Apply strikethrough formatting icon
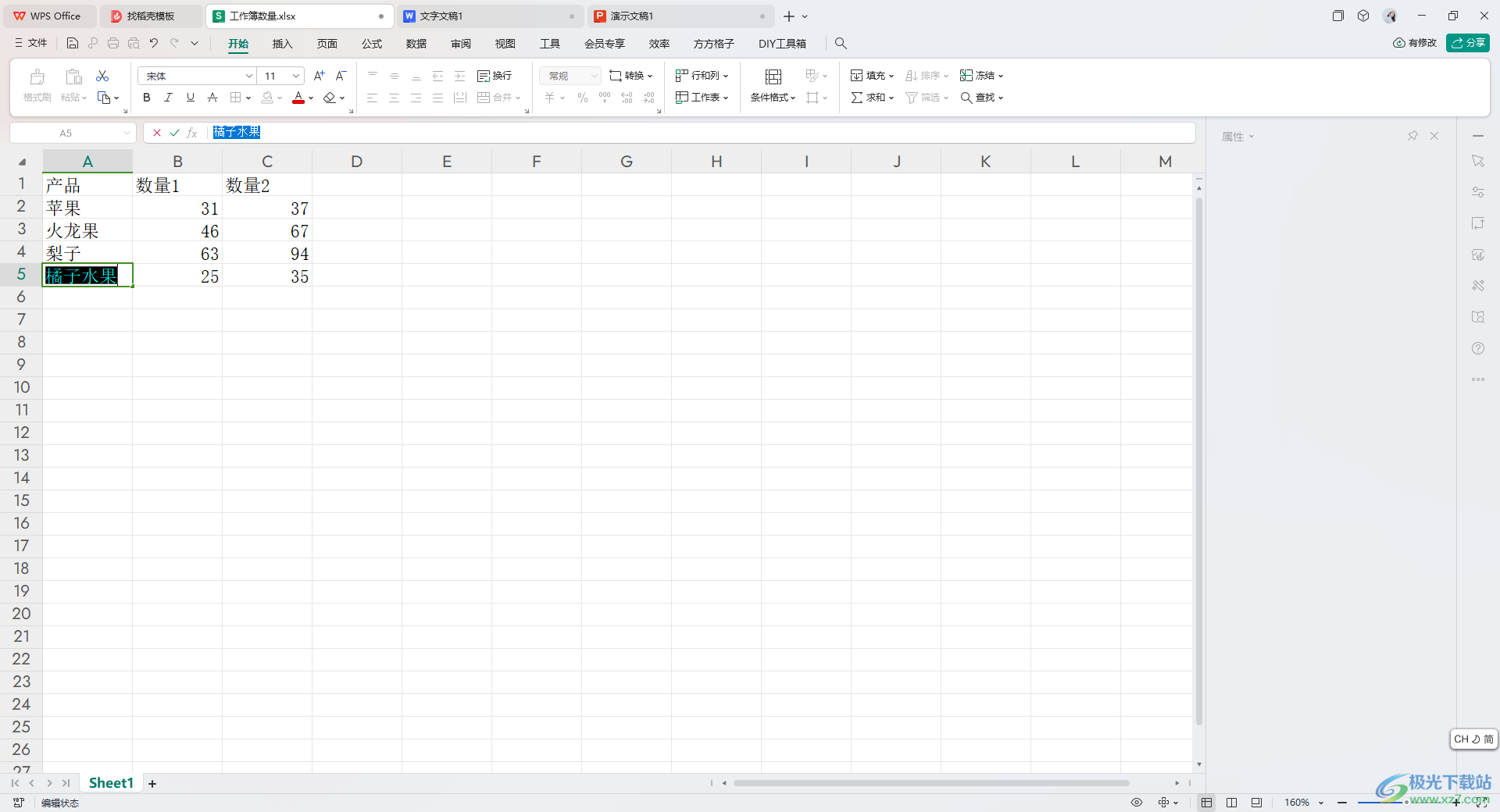This screenshot has height=812, width=1500. pos(212,98)
